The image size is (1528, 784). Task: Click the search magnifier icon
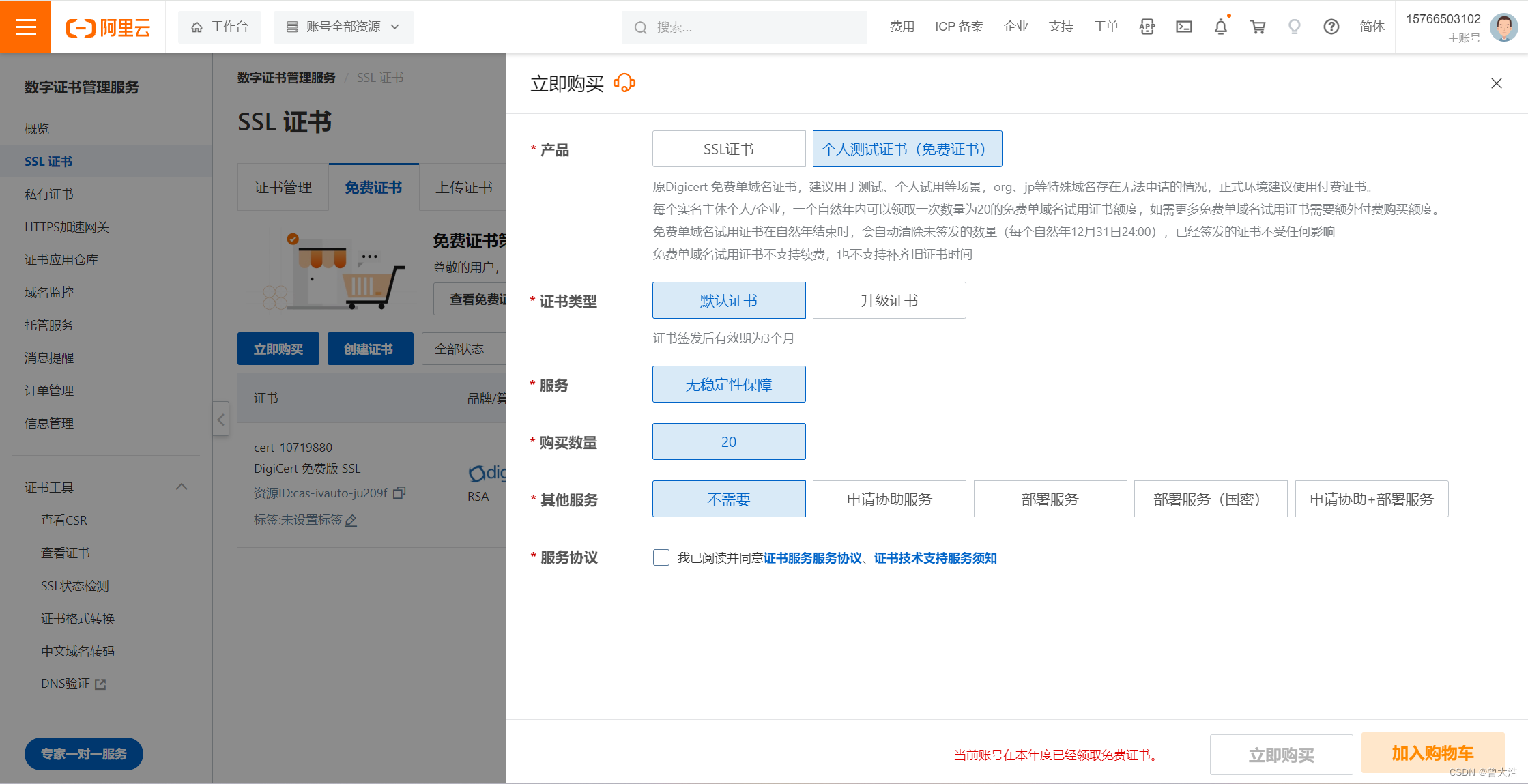click(x=640, y=27)
